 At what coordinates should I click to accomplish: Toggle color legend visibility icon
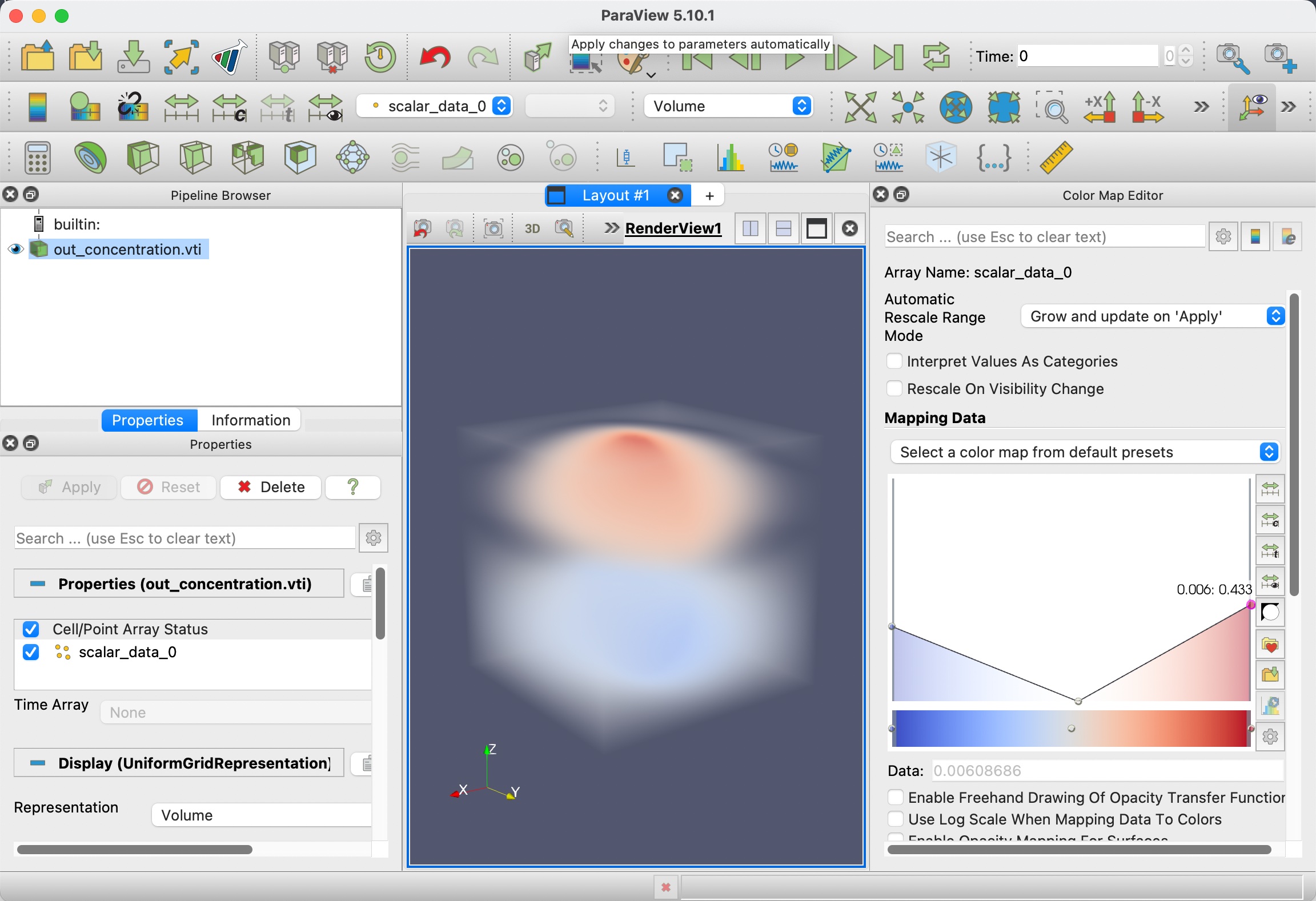pos(37,107)
